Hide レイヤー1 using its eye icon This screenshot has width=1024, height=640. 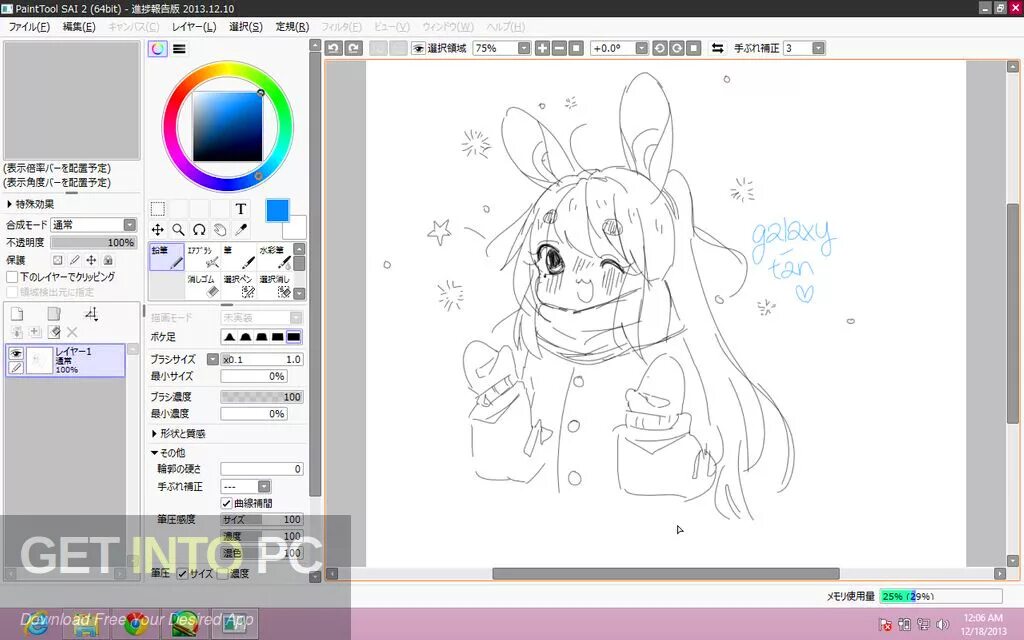coord(16,353)
